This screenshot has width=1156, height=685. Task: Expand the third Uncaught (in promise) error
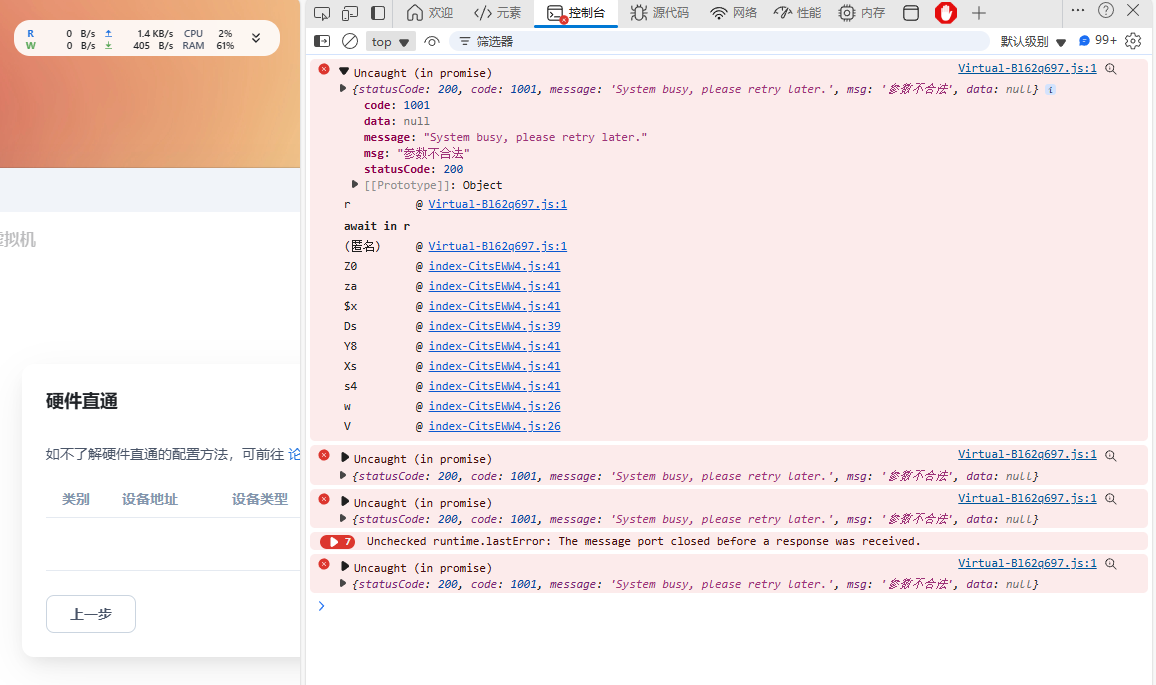point(344,501)
